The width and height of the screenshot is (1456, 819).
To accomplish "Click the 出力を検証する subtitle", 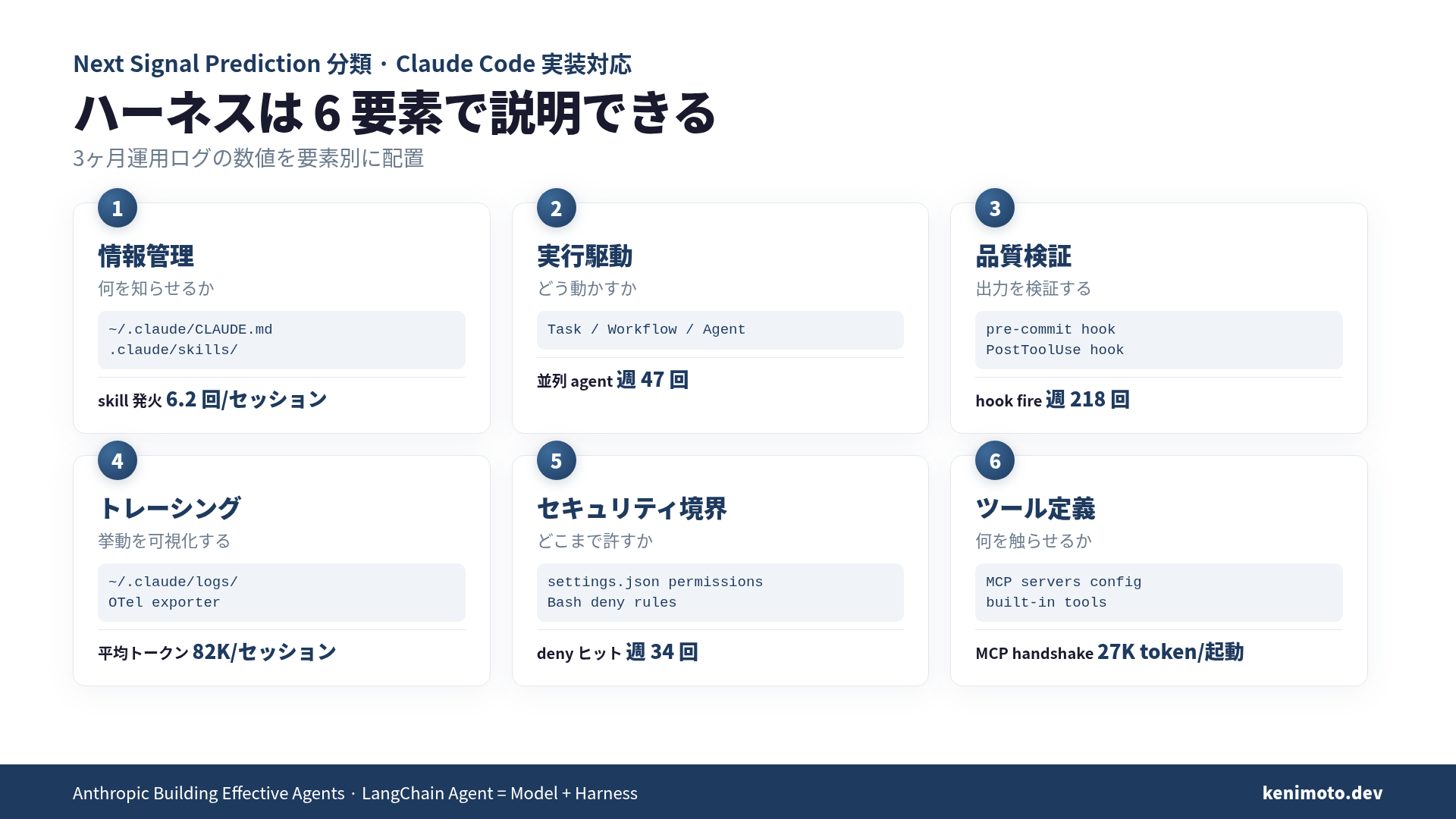I will [x=1034, y=288].
